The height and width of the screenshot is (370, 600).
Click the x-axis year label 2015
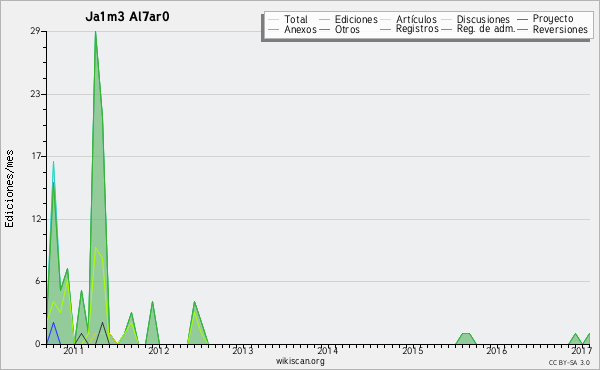412,350
